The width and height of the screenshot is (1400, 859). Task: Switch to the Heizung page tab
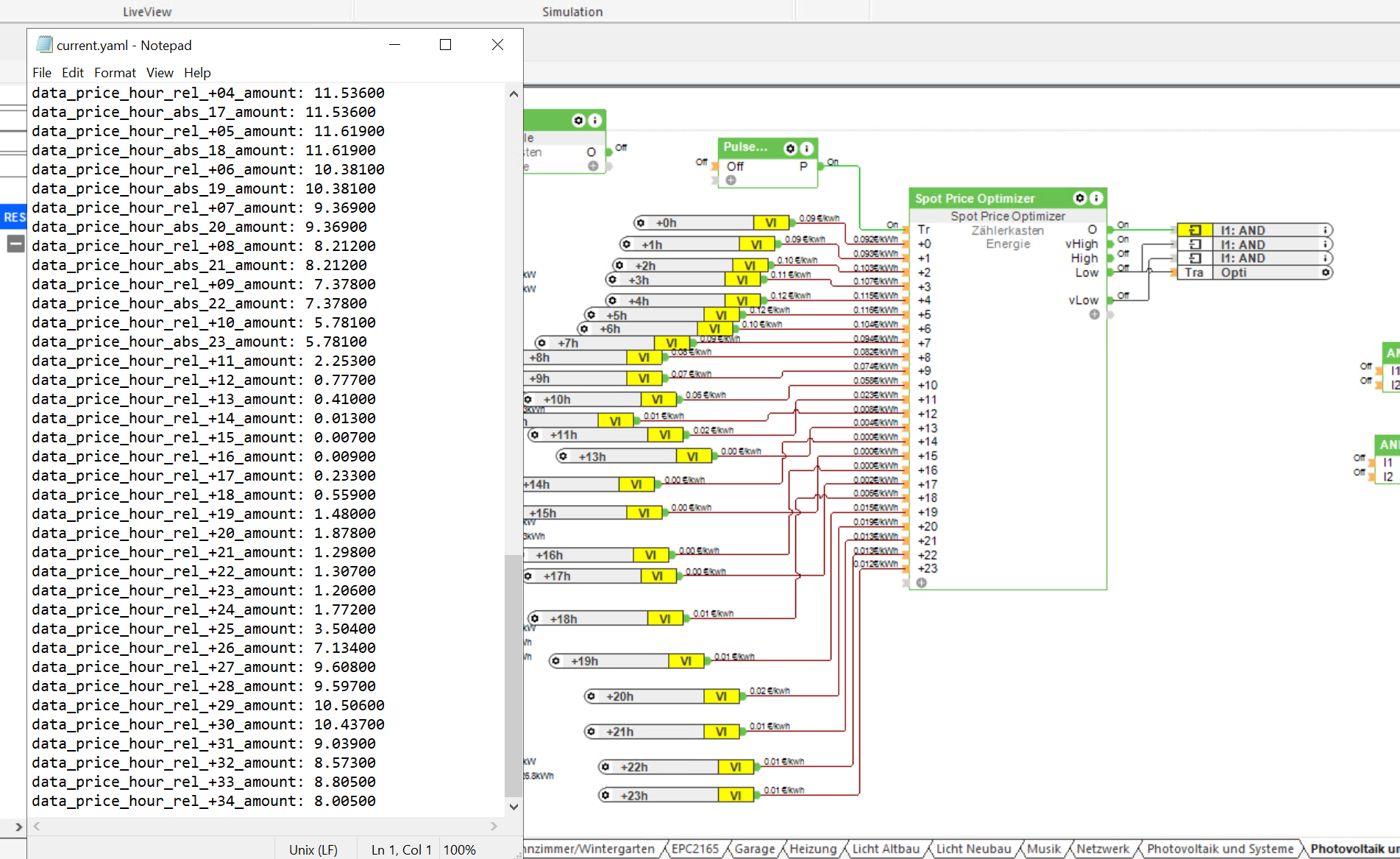[x=812, y=849]
